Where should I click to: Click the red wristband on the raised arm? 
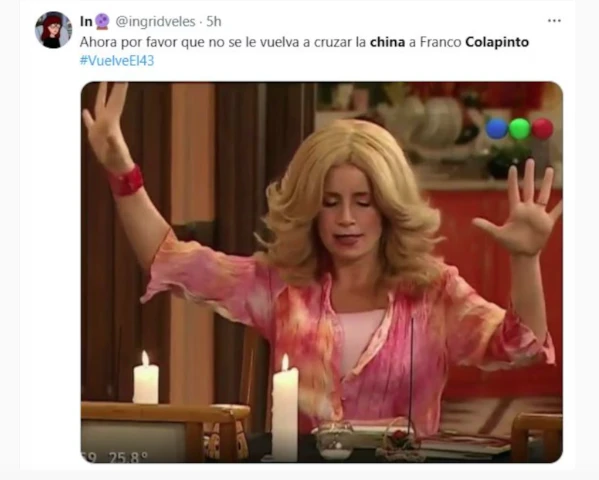pyautogui.click(x=126, y=180)
